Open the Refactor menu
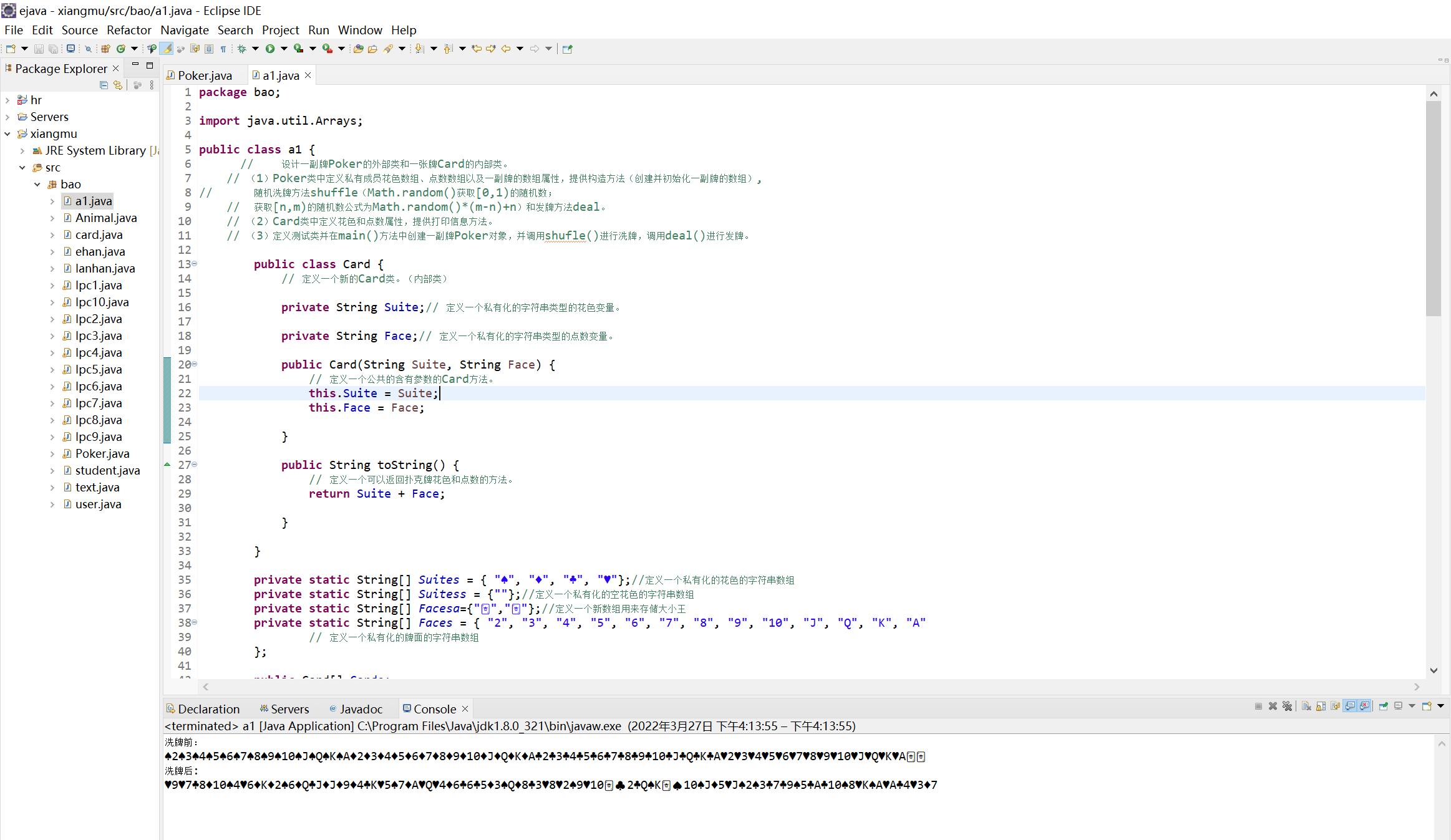The width and height of the screenshot is (1451, 840). tap(129, 30)
